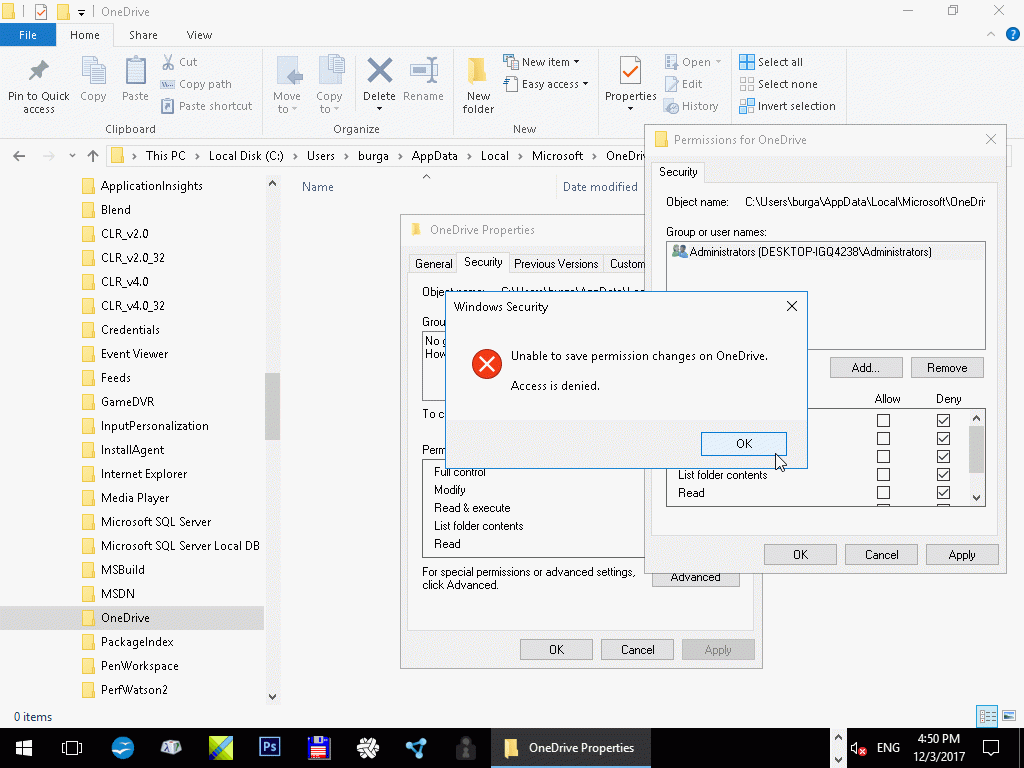Click Select all in the ribbon
The height and width of the screenshot is (768, 1024).
pos(771,62)
